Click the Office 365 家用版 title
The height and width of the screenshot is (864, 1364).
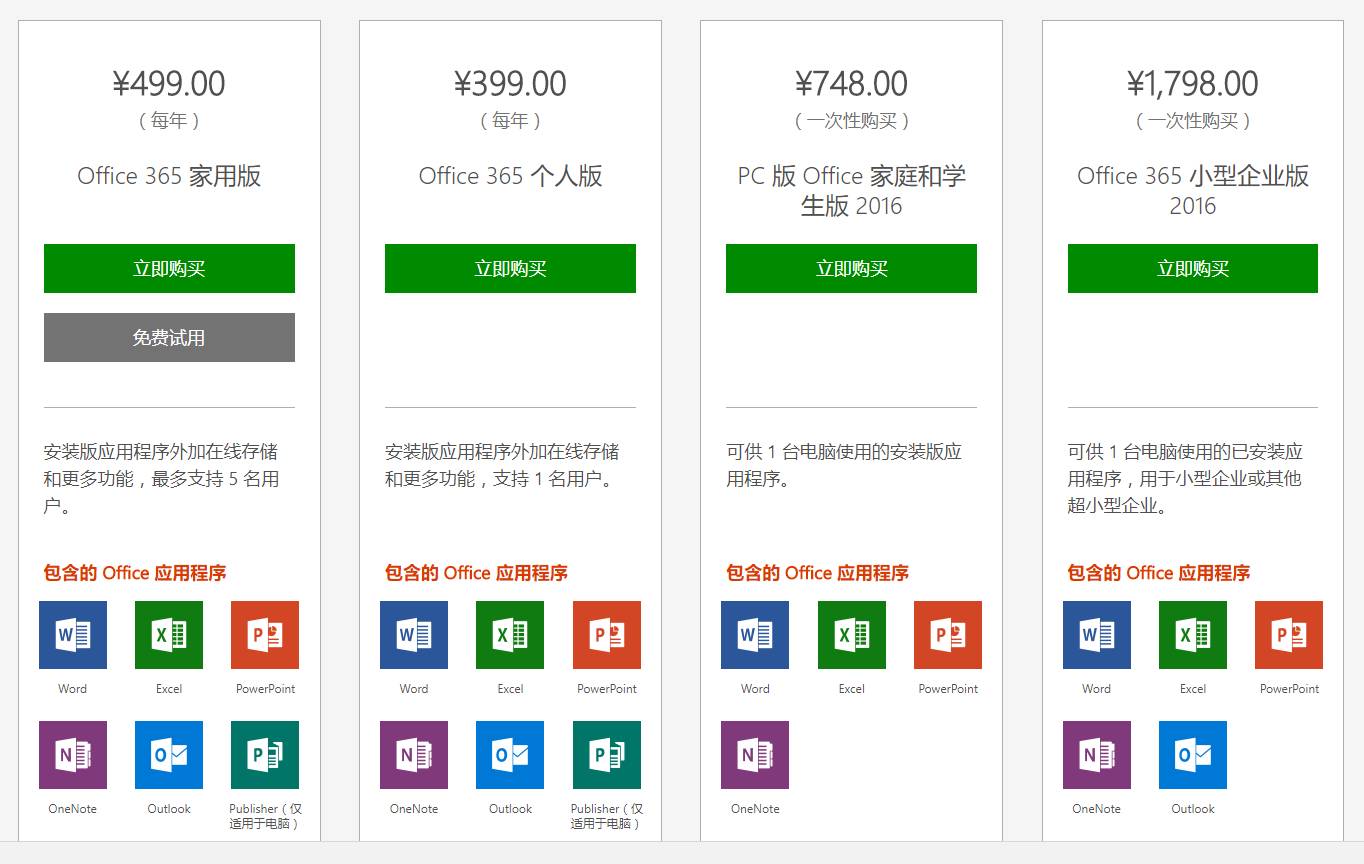pyautogui.click(x=169, y=176)
